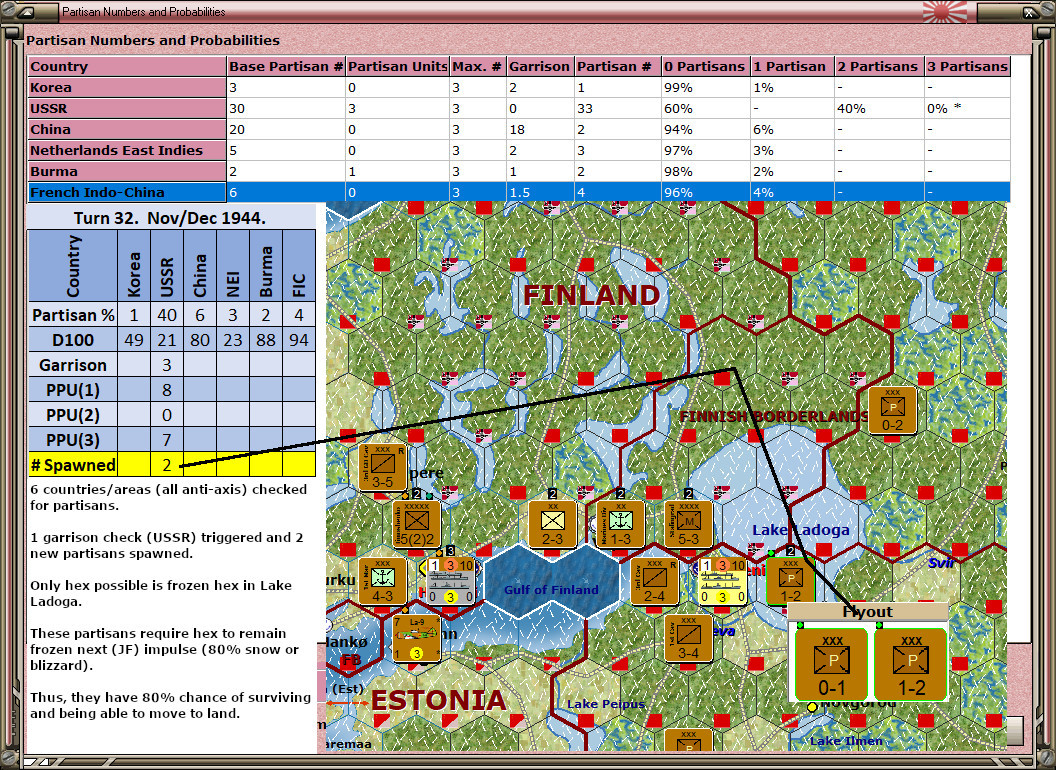Click the yellow # Spawned value 2

pyautogui.click(x=166, y=465)
